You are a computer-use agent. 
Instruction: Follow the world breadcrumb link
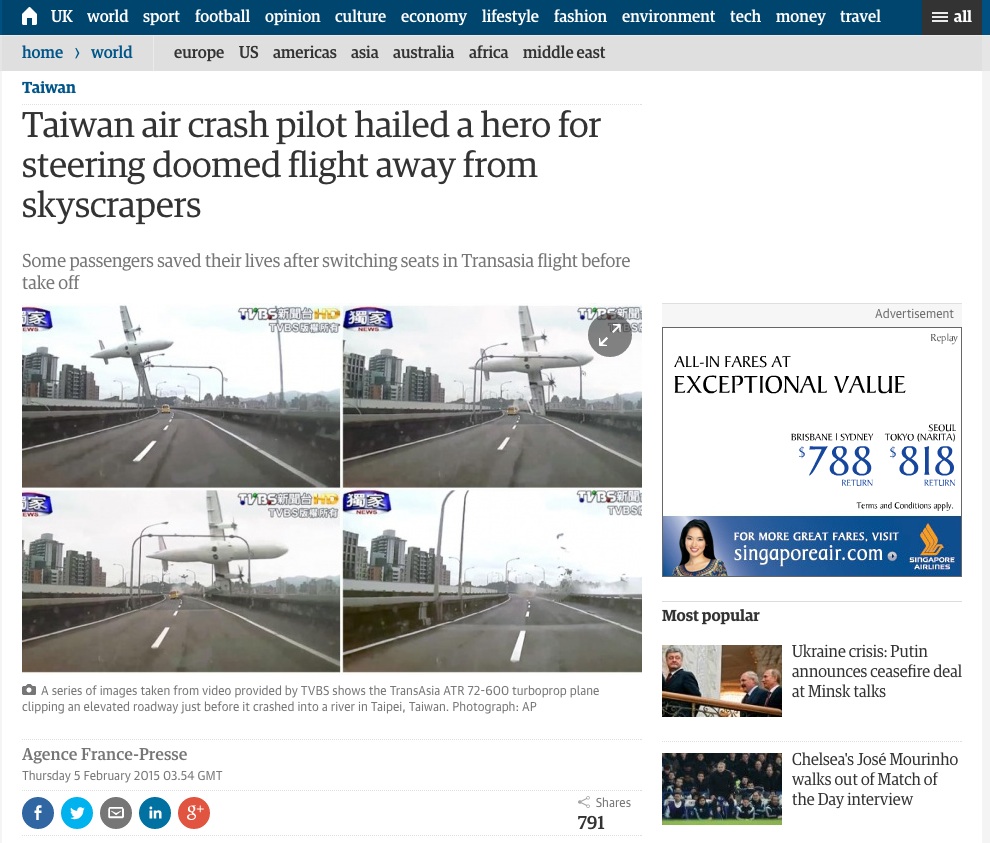tap(112, 52)
